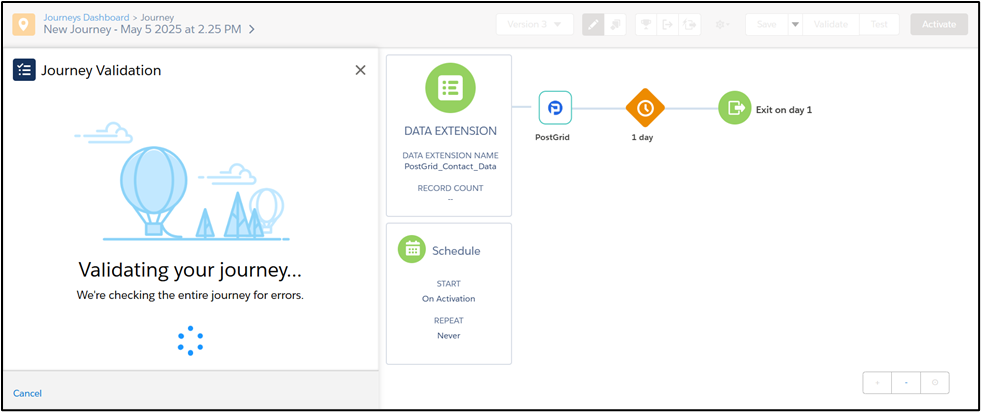Zoom in with the plus canvas button
This screenshot has height=412, width=981.
coord(877,383)
